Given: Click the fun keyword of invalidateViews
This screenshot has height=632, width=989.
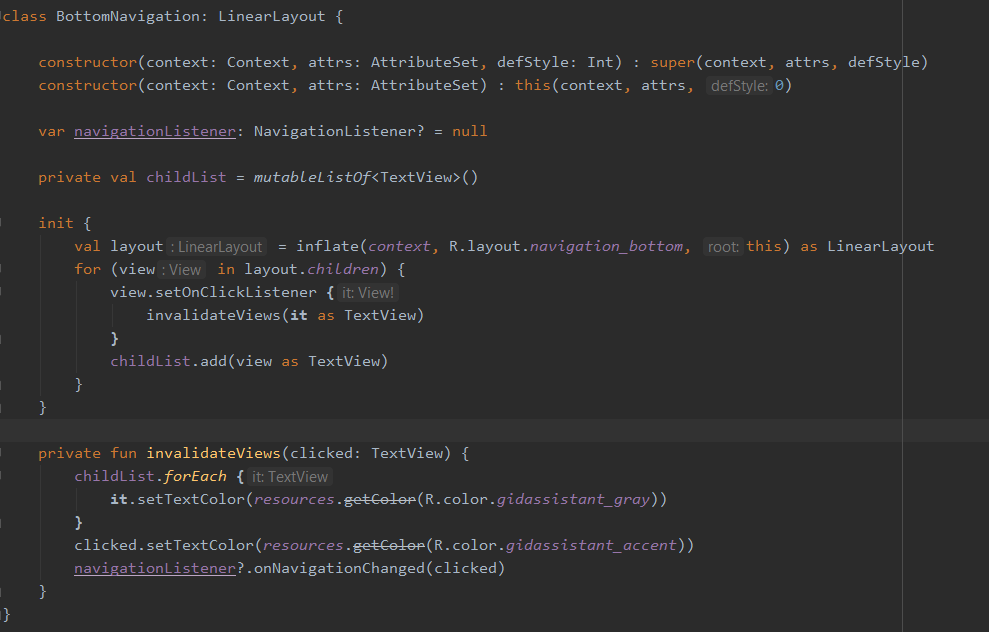Looking at the screenshot, I should pos(123,454).
